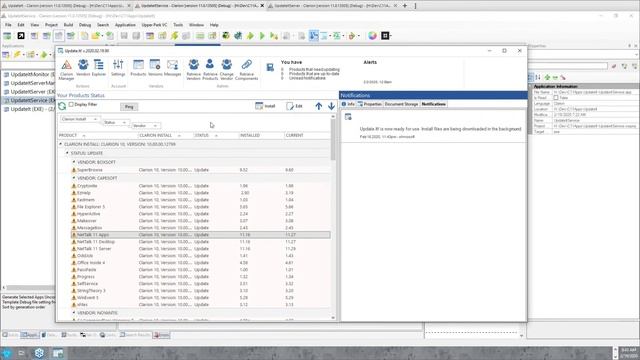The width and height of the screenshot is (640, 360).
Task: Collapse the Vendor: Noyantis group
Action: point(74,313)
